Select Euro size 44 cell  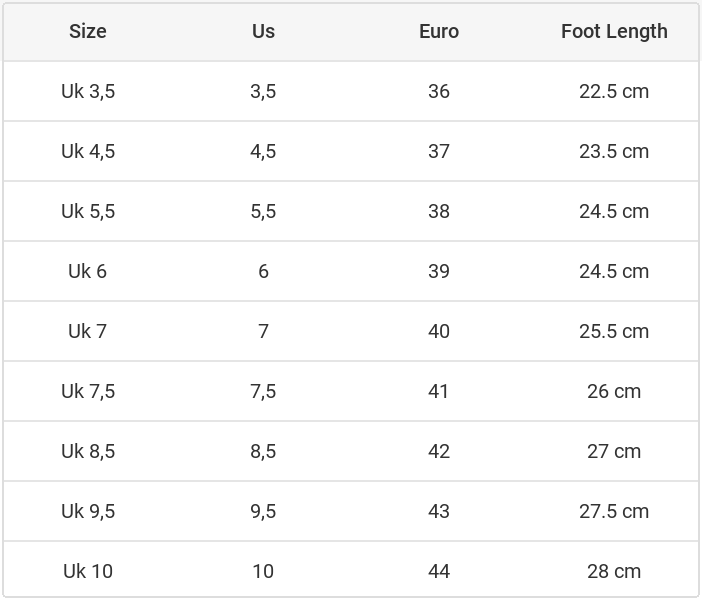pos(439,571)
